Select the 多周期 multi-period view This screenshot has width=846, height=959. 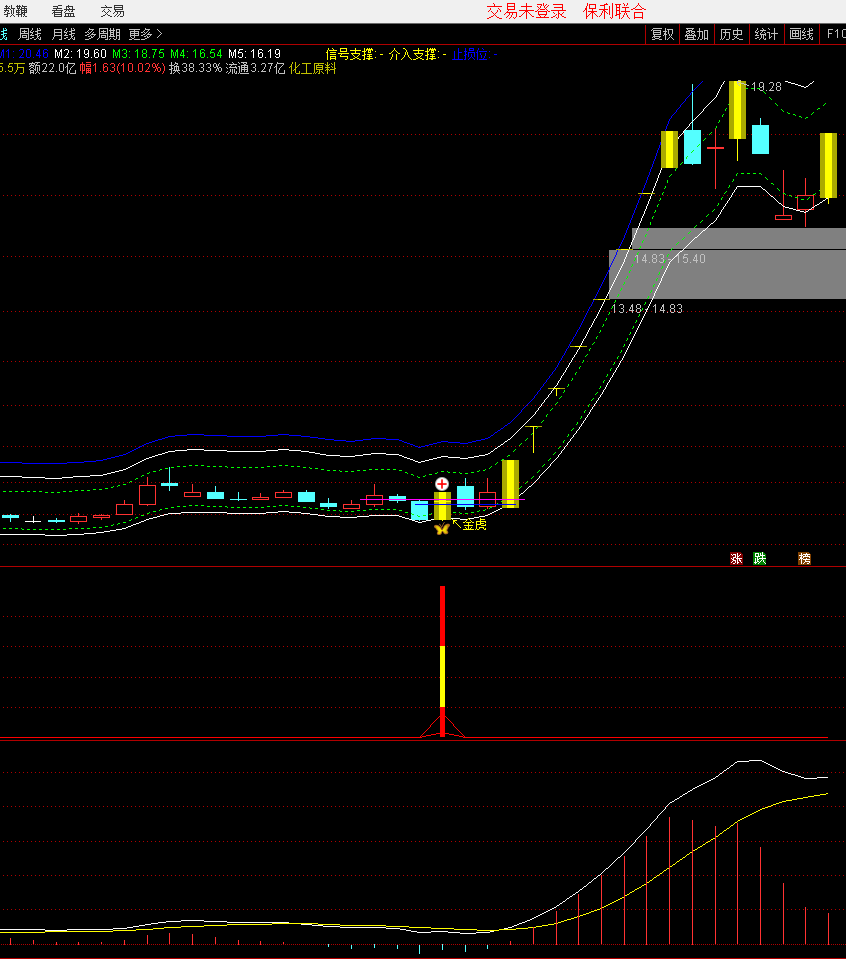point(102,34)
